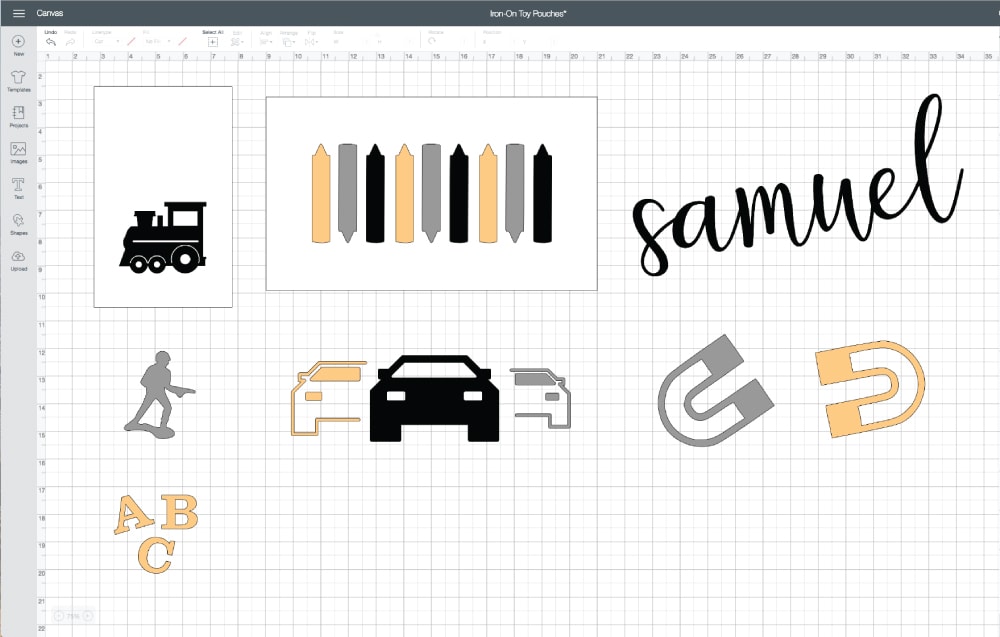Open the hamburger menu next to Canvas
This screenshot has height=637, width=1000.
click(x=18, y=13)
